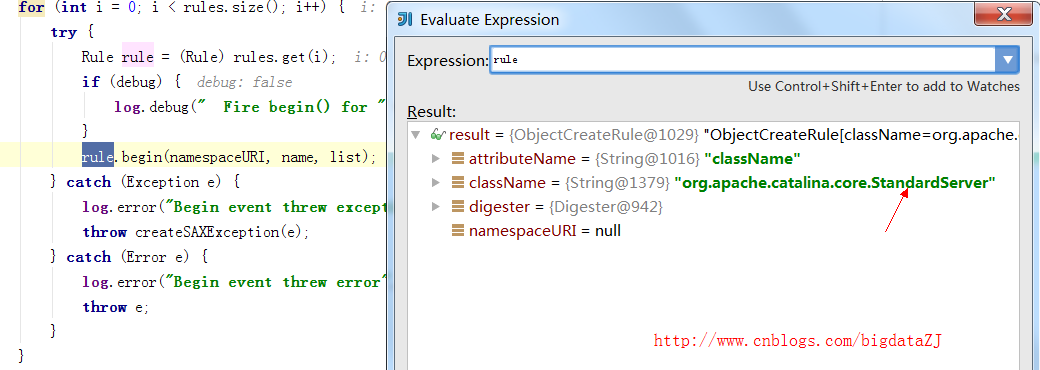1040x370 pixels.
Task: Click the throw createSAXException(e) line
Action: pos(196,232)
